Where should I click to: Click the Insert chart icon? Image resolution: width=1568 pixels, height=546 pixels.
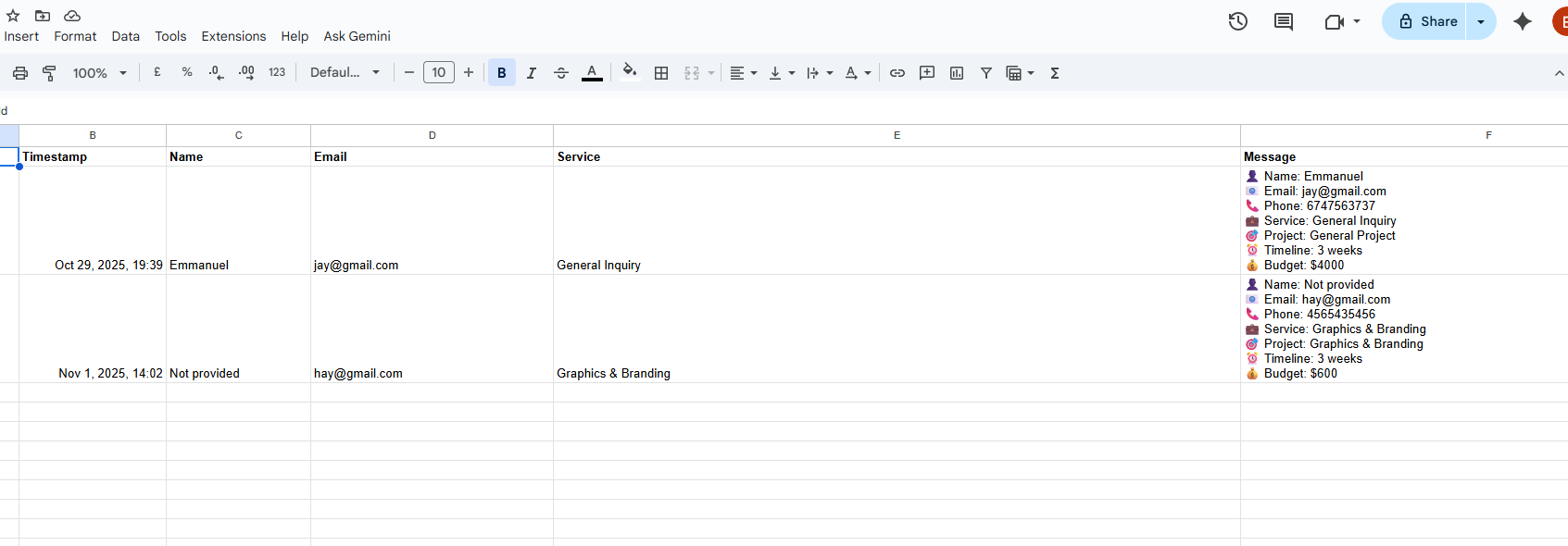957,72
